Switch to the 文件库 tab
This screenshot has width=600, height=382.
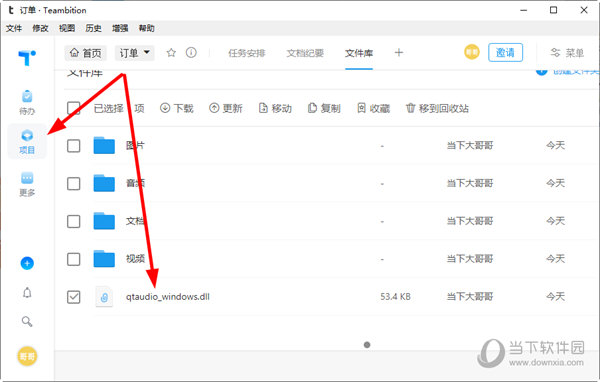coord(359,53)
